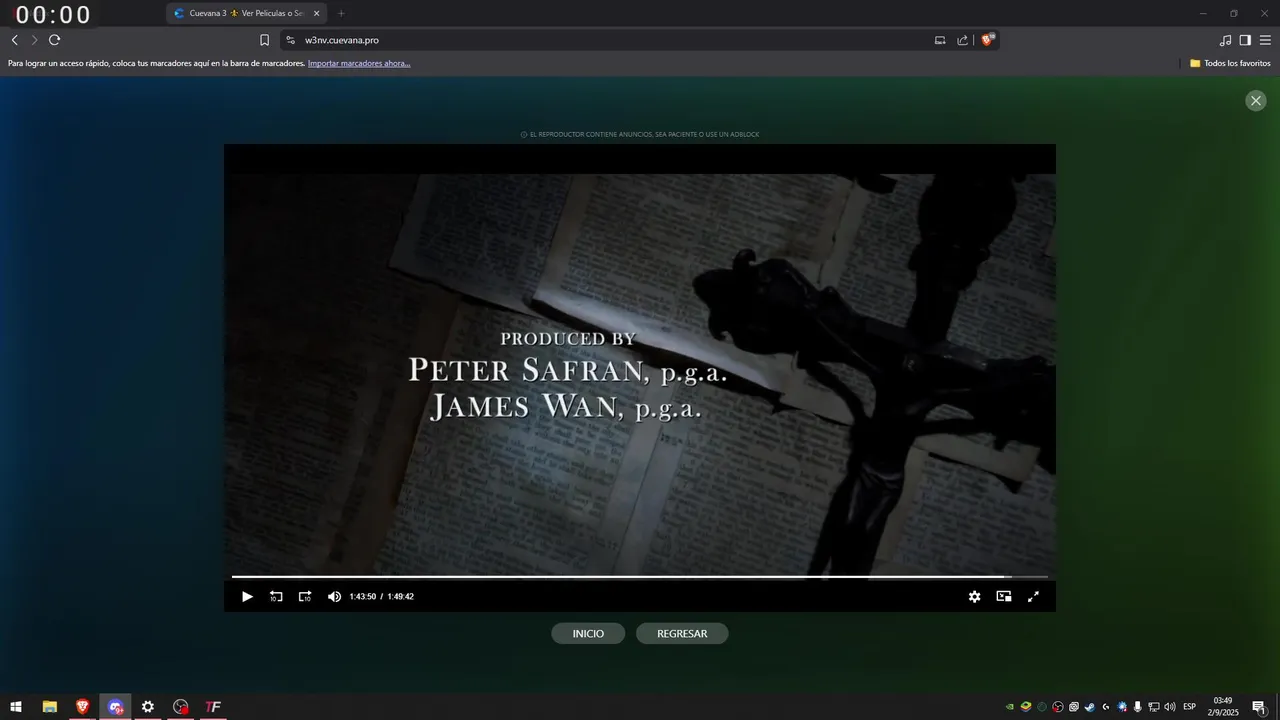This screenshot has width=1280, height=720.
Task: Open the system volume control in tray
Action: click(1170, 707)
